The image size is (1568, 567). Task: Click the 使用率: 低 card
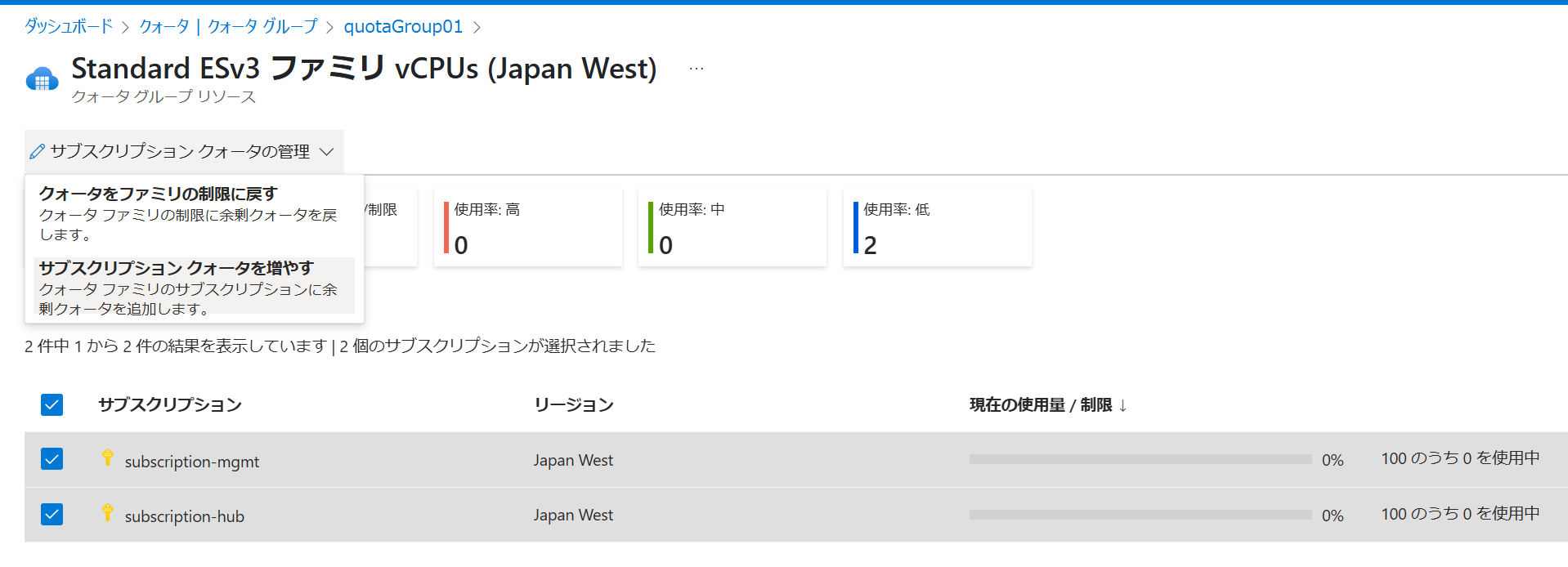(x=938, y=227)
